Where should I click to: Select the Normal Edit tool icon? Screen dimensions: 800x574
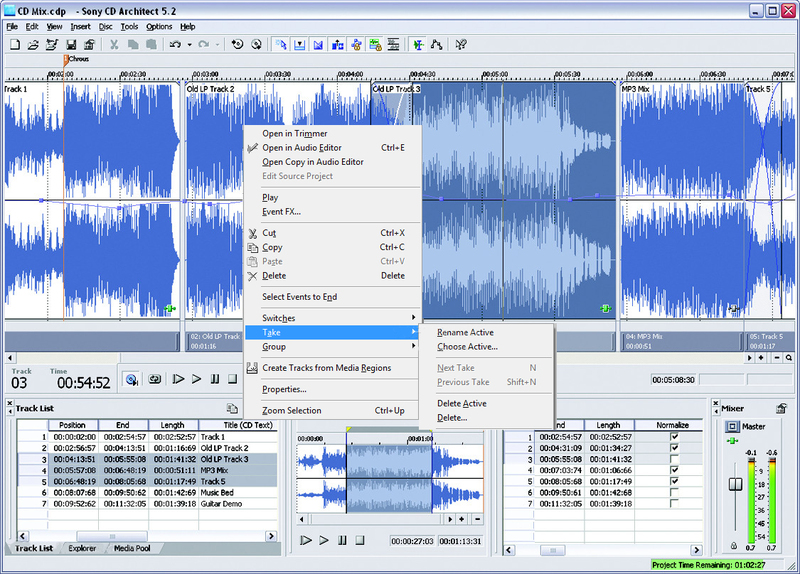418,45
